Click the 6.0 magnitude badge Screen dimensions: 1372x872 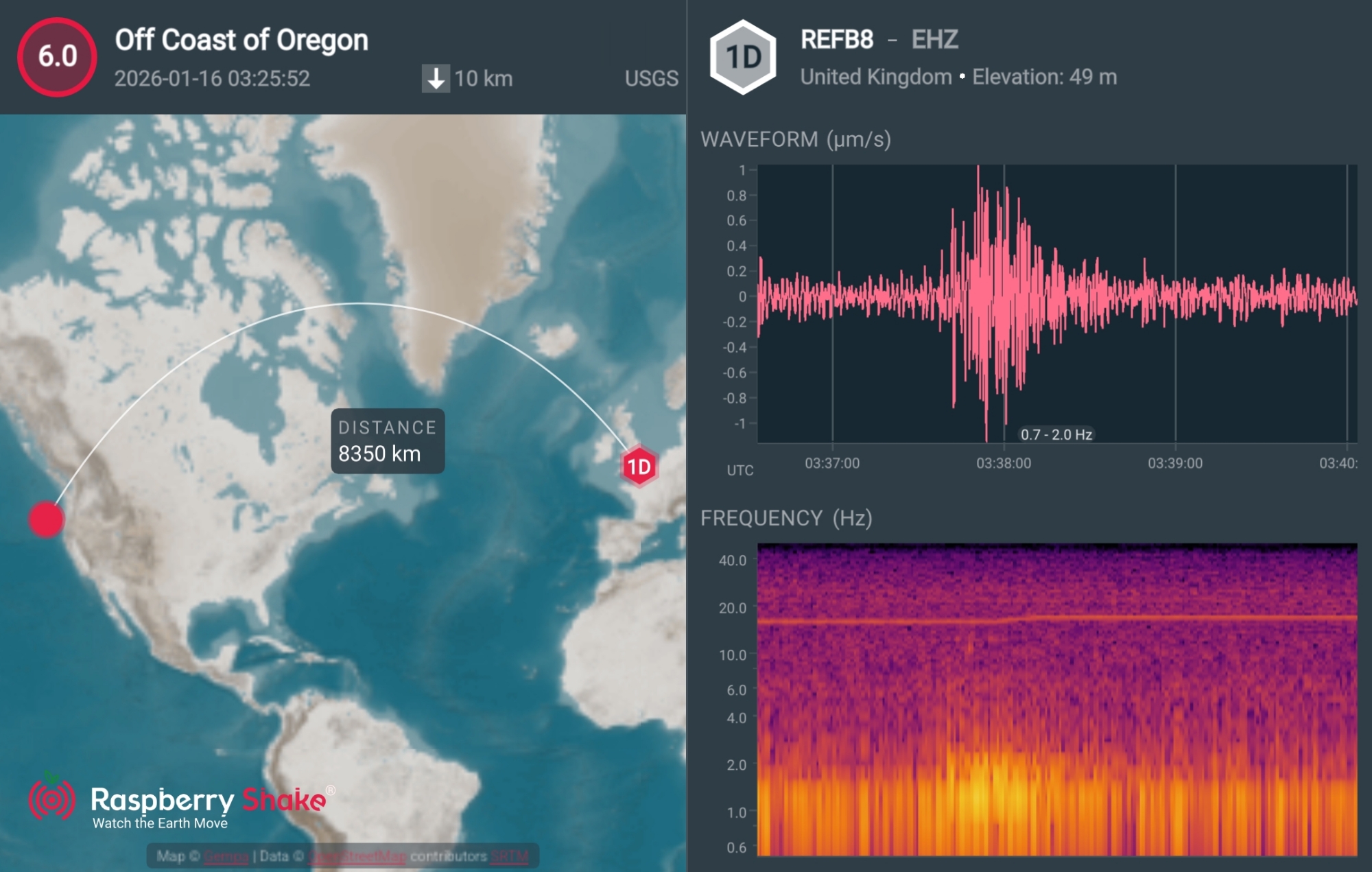click(57, 57)
